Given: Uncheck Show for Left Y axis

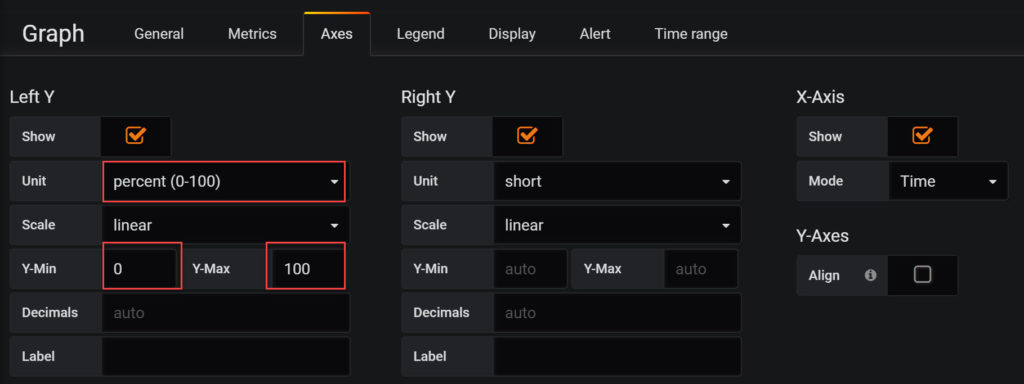Looking at the screenshot, I should tap(136, 136).
